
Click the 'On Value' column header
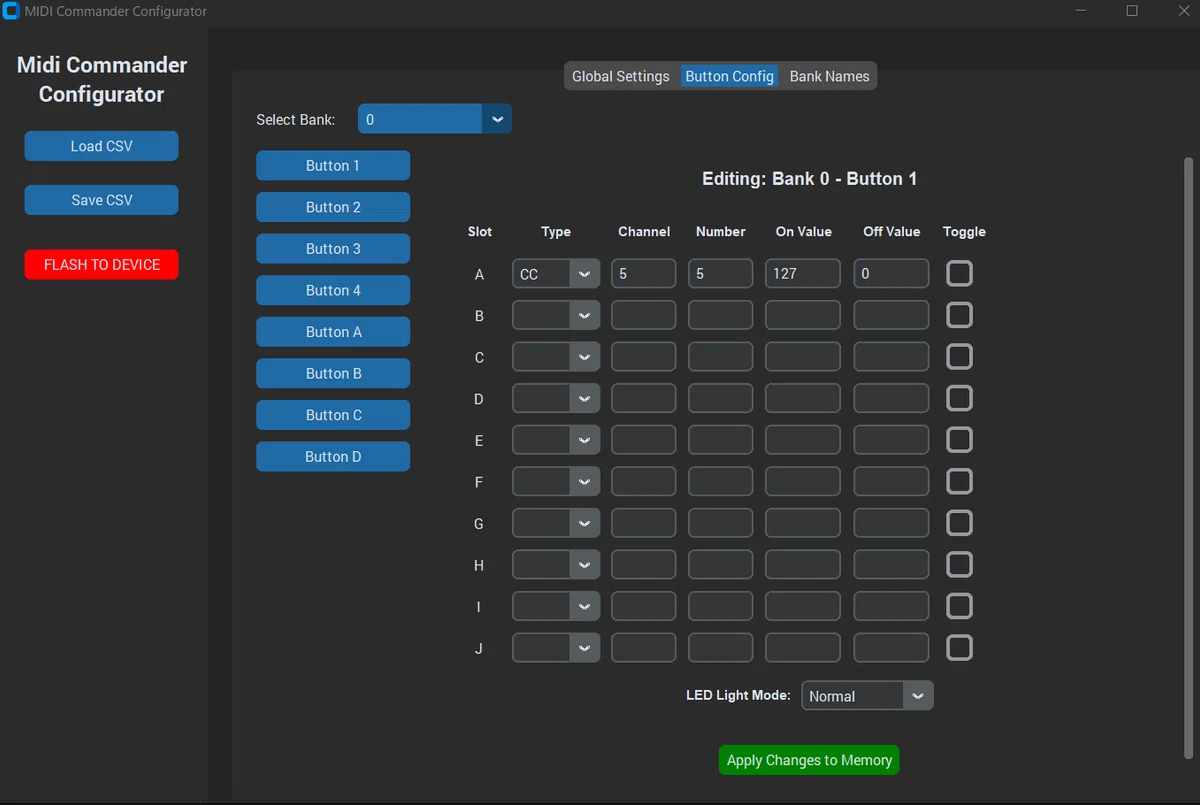804,231
